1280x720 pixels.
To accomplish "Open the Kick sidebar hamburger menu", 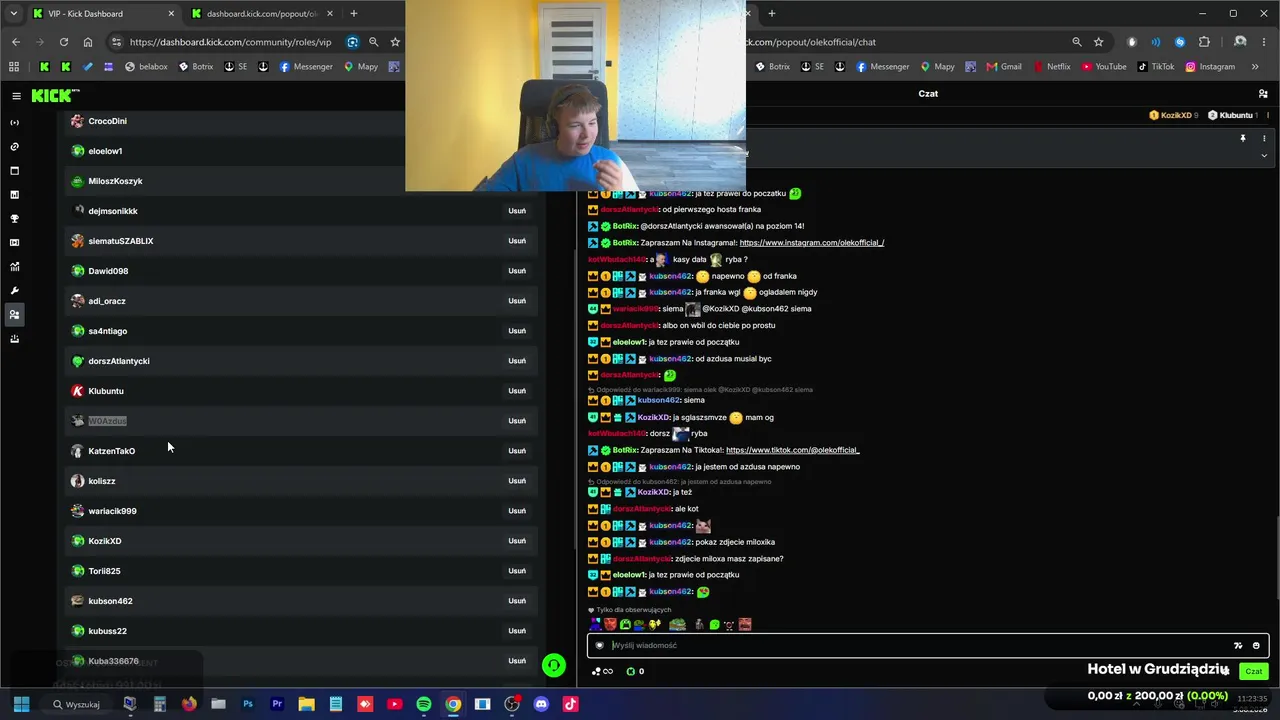I will click(x=16, y=96).
